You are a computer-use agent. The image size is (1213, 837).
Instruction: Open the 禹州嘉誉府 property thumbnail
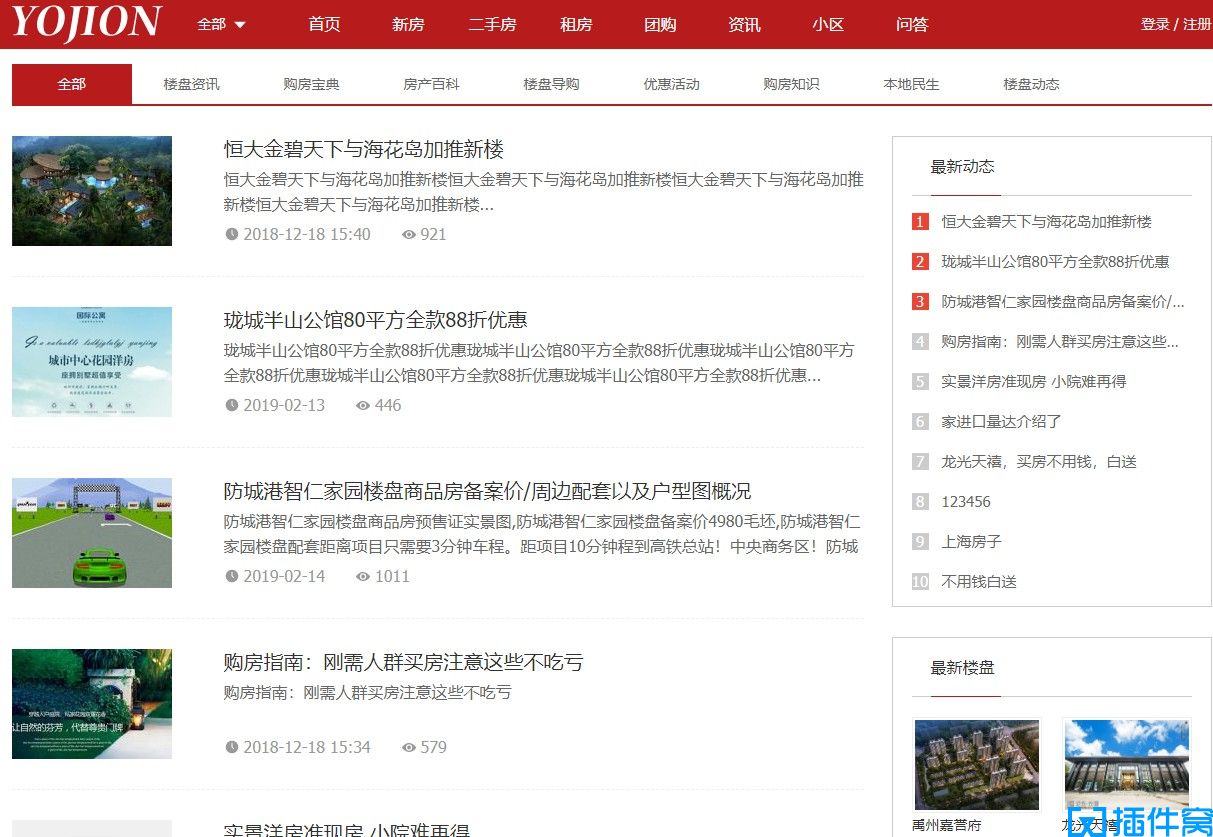point(977,765)
